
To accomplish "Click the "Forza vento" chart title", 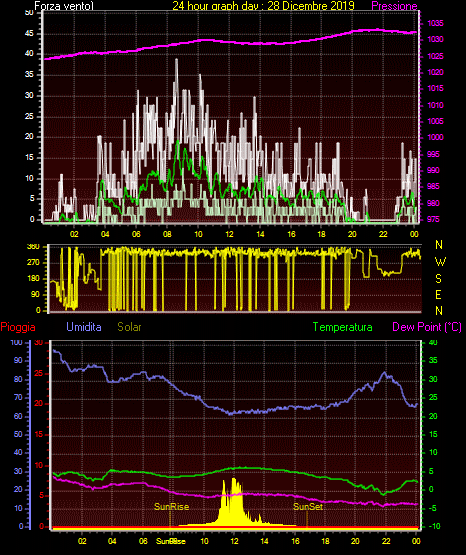I will point(64,6).
